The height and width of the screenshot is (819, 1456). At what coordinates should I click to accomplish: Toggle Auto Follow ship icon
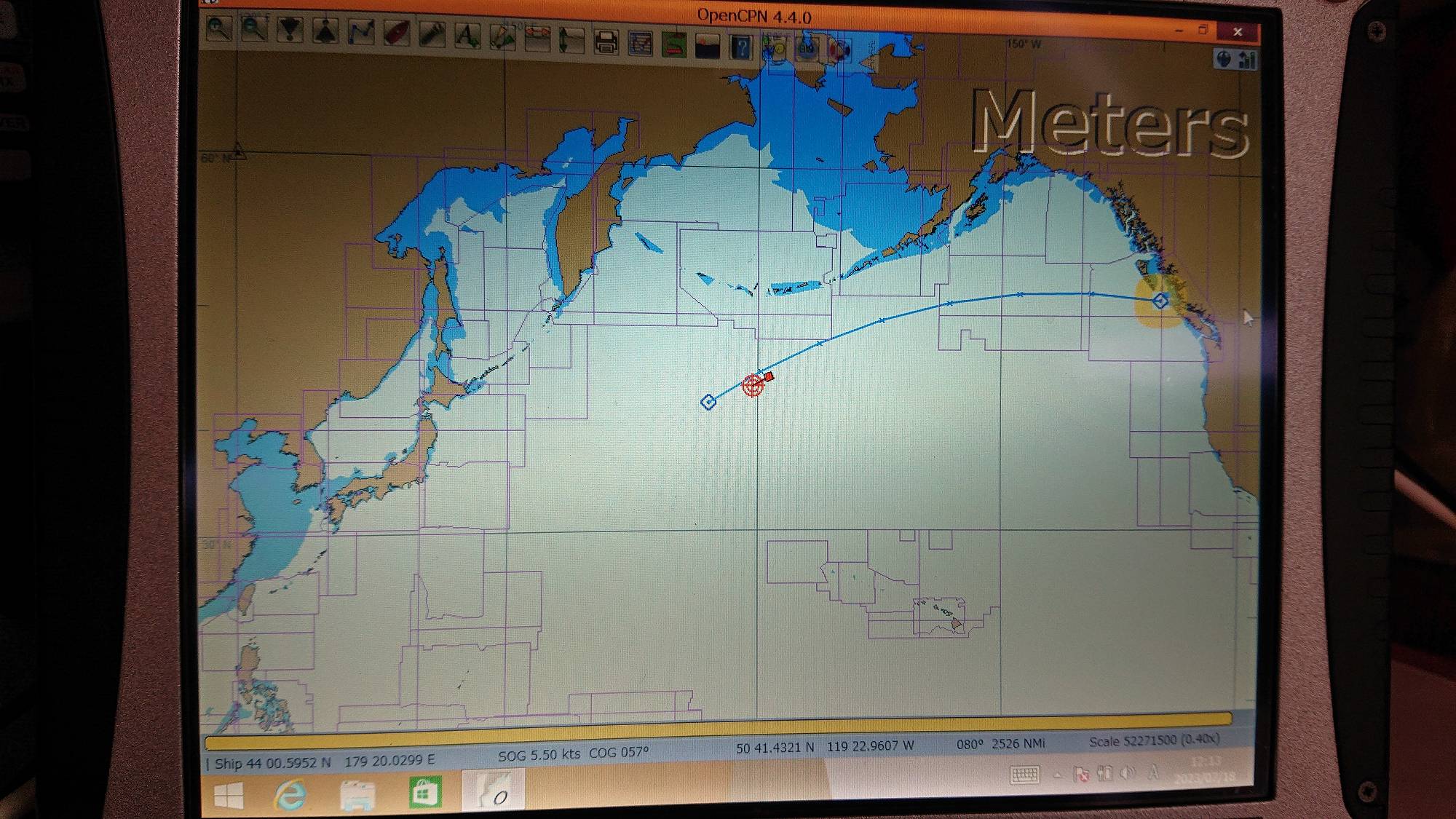[397, 33]
